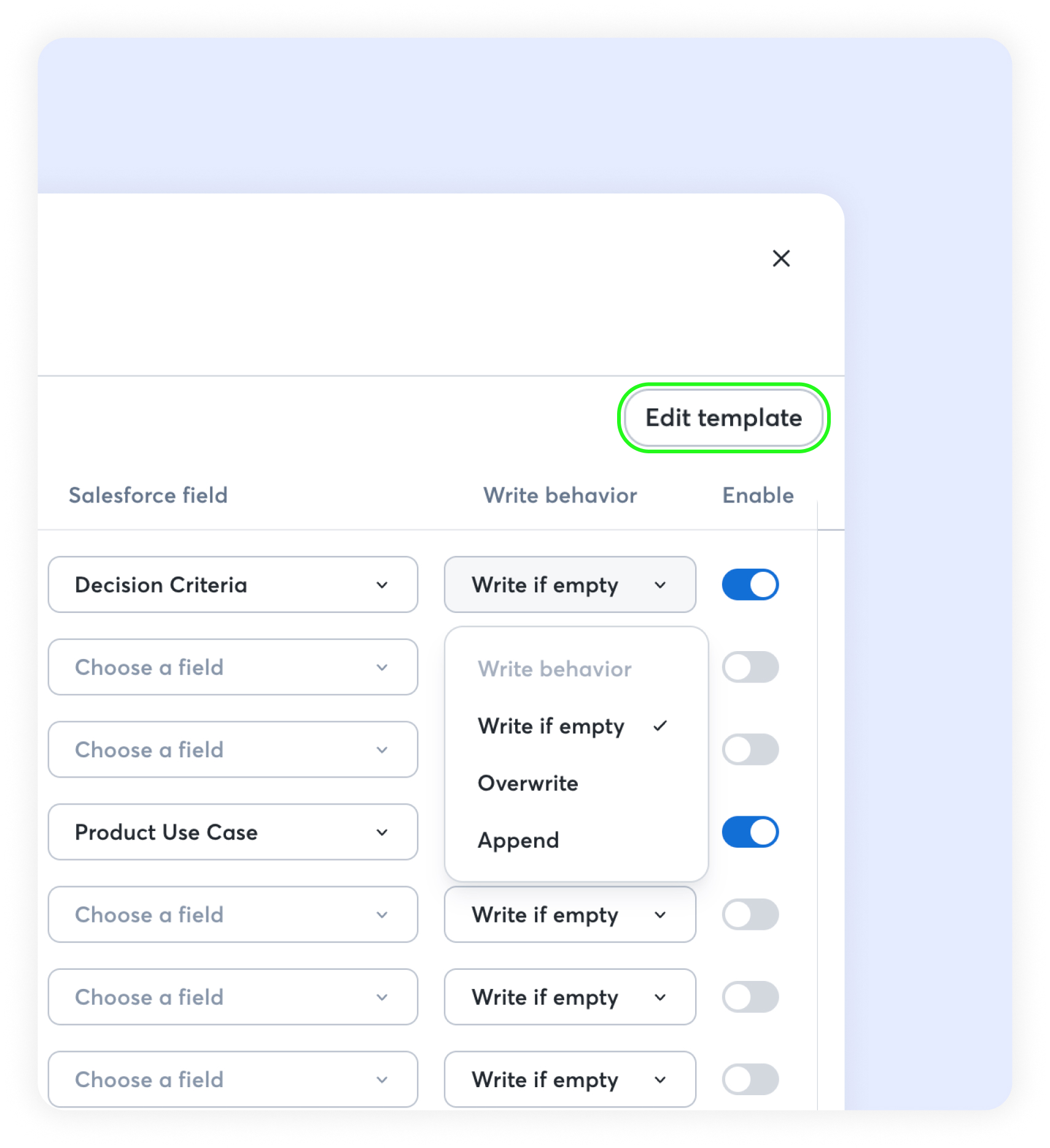
Task: Close the dialog with the X icon
Action: coord(780,259)
